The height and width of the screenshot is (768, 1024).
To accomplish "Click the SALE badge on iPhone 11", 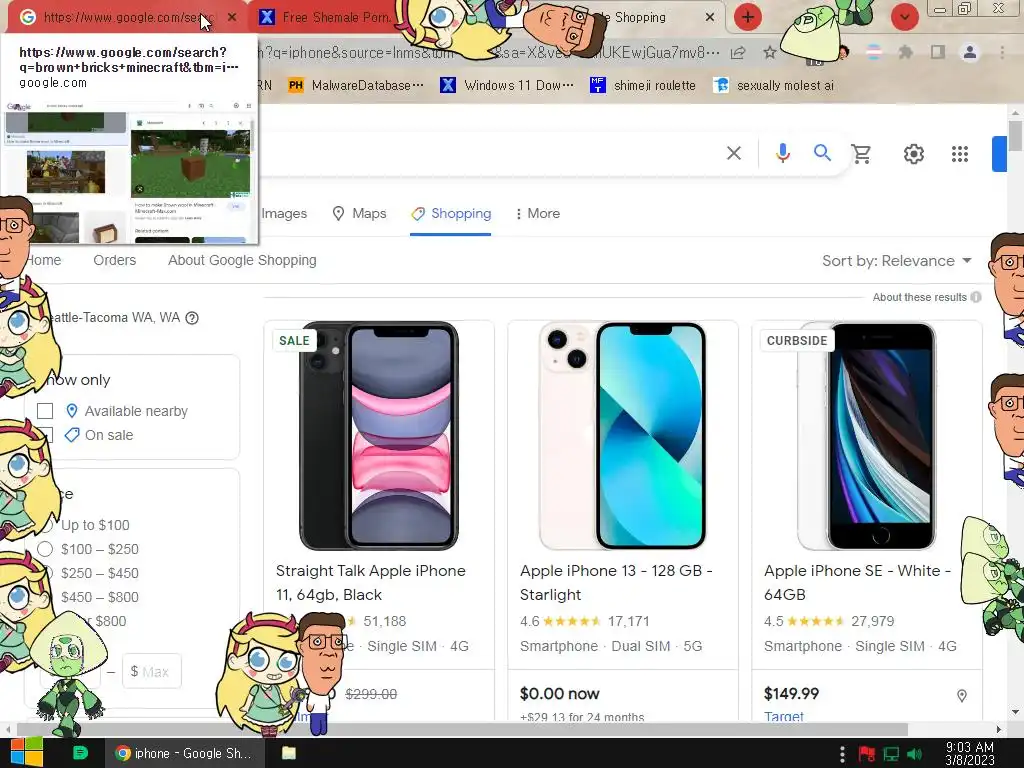I will tap(294, 340).
